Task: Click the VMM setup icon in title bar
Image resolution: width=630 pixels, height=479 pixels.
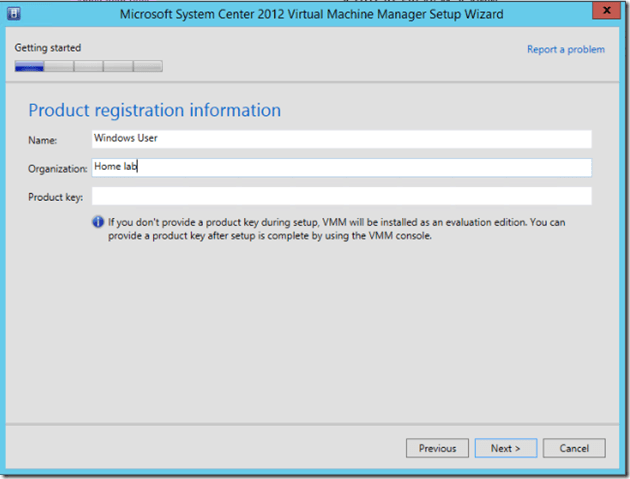Action: click(14, 14)
